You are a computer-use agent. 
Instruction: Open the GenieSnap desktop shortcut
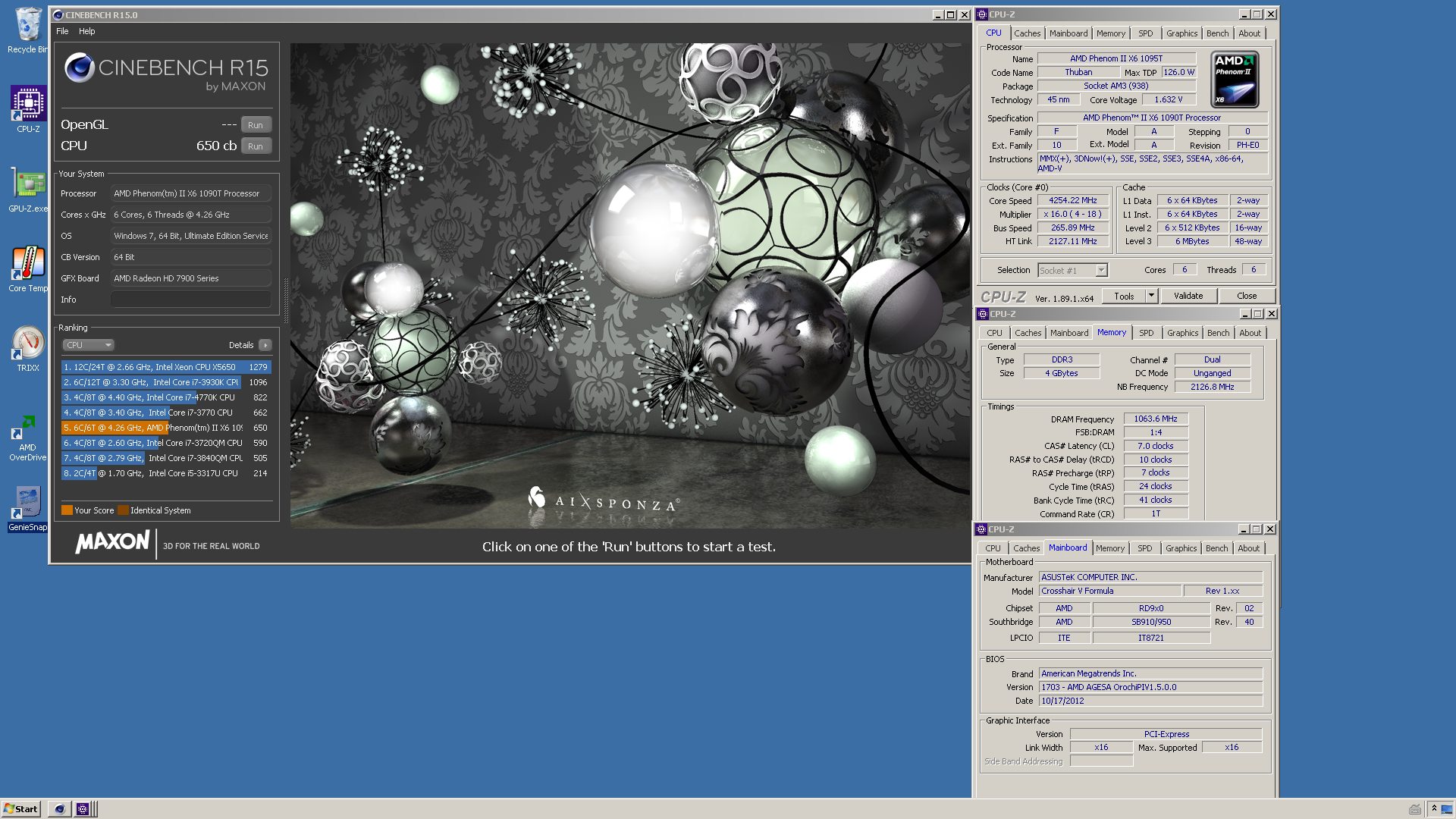click(x=28, y=508)
